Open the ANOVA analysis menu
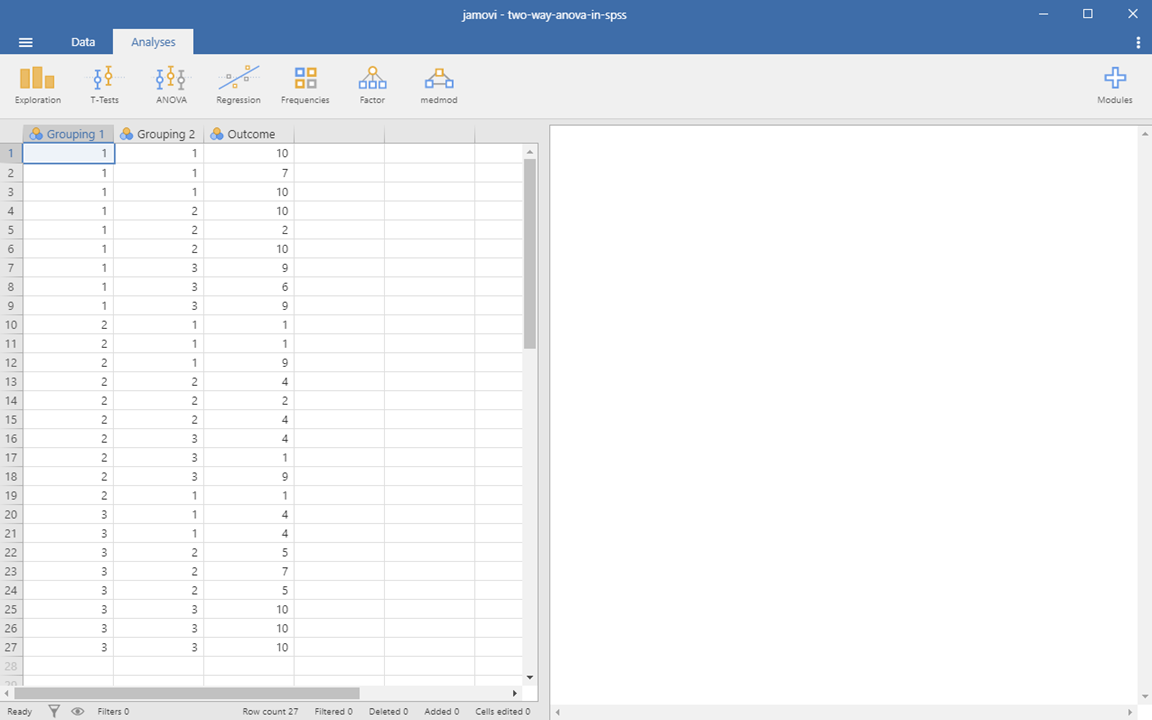Viewport: 1152px width, 720px height. point(171,85)
